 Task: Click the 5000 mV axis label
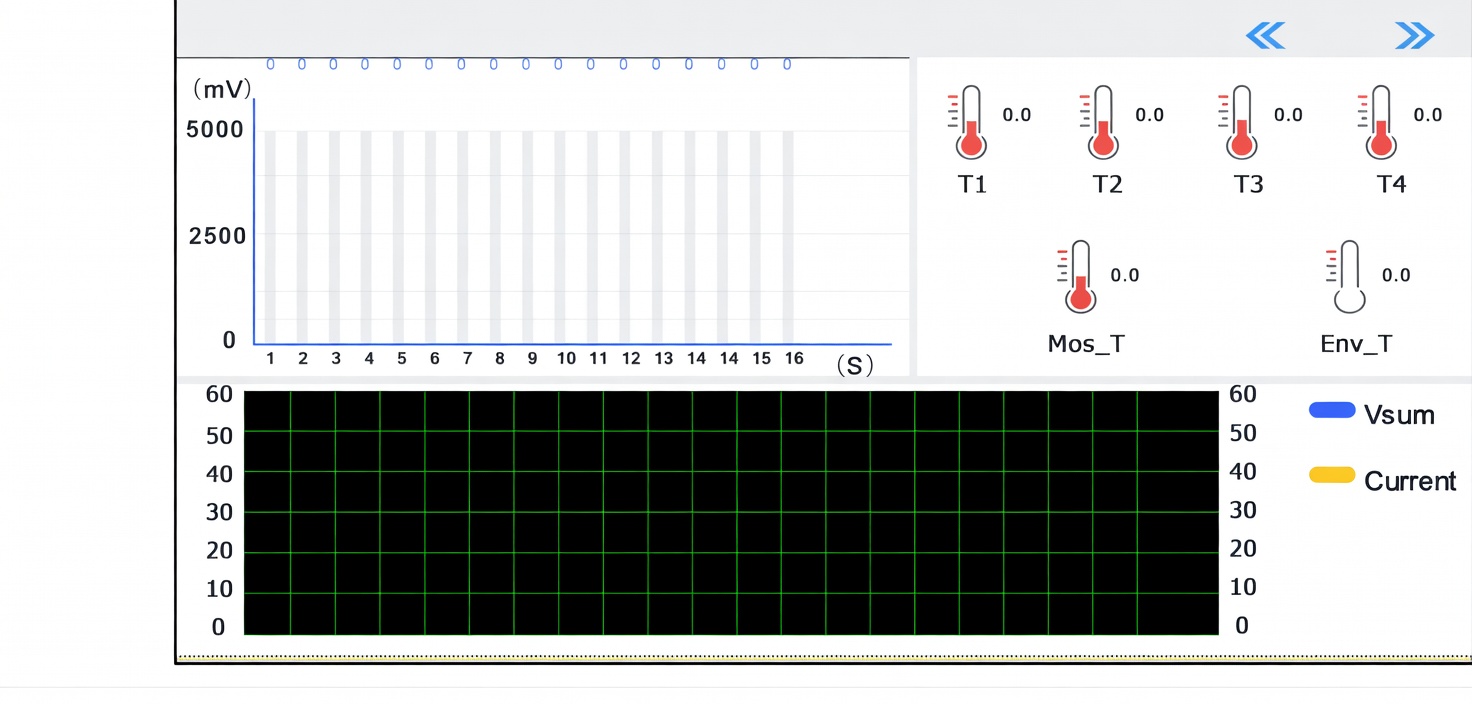(x=216, y=130)
